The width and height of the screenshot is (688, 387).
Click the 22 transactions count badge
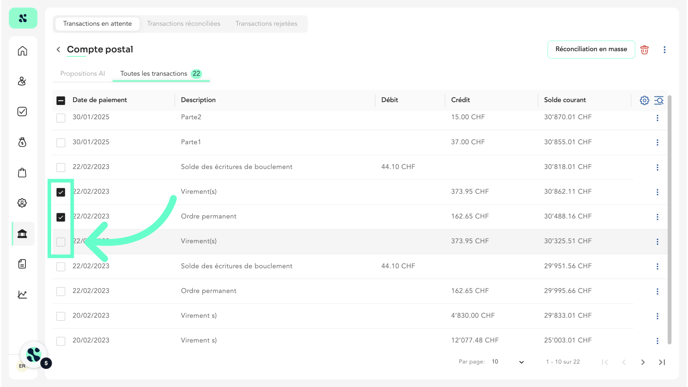pyautogui.click(x=196, y=74)
